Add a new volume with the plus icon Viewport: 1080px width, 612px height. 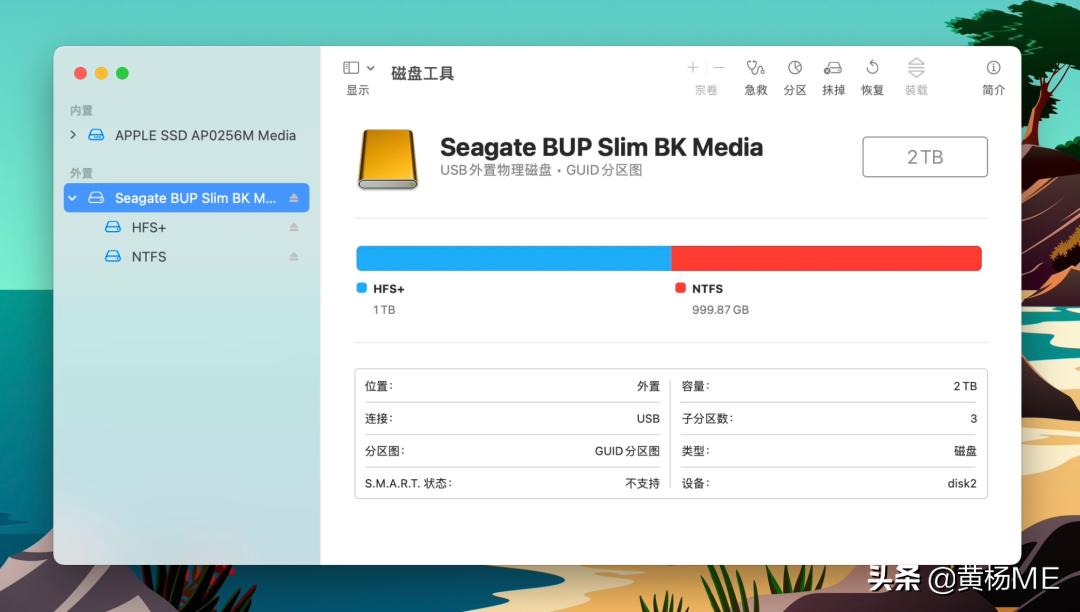pos(692,67)
